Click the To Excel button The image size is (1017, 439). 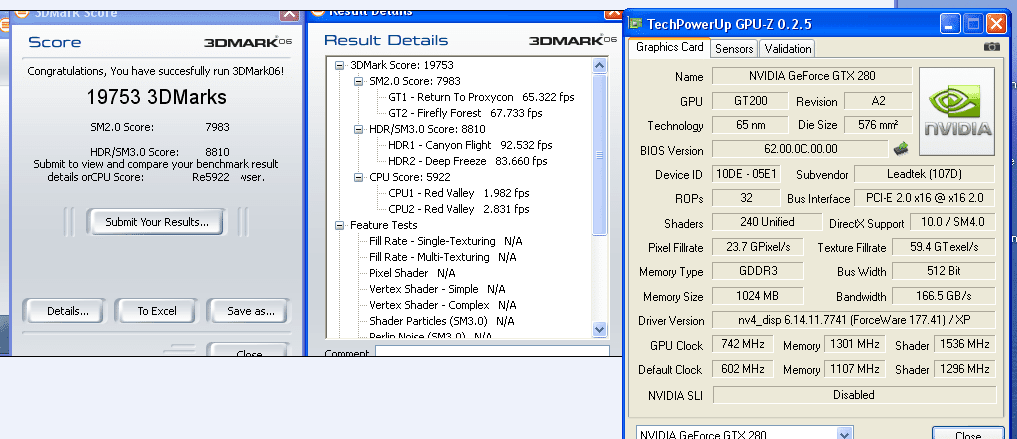coord(157,311)
